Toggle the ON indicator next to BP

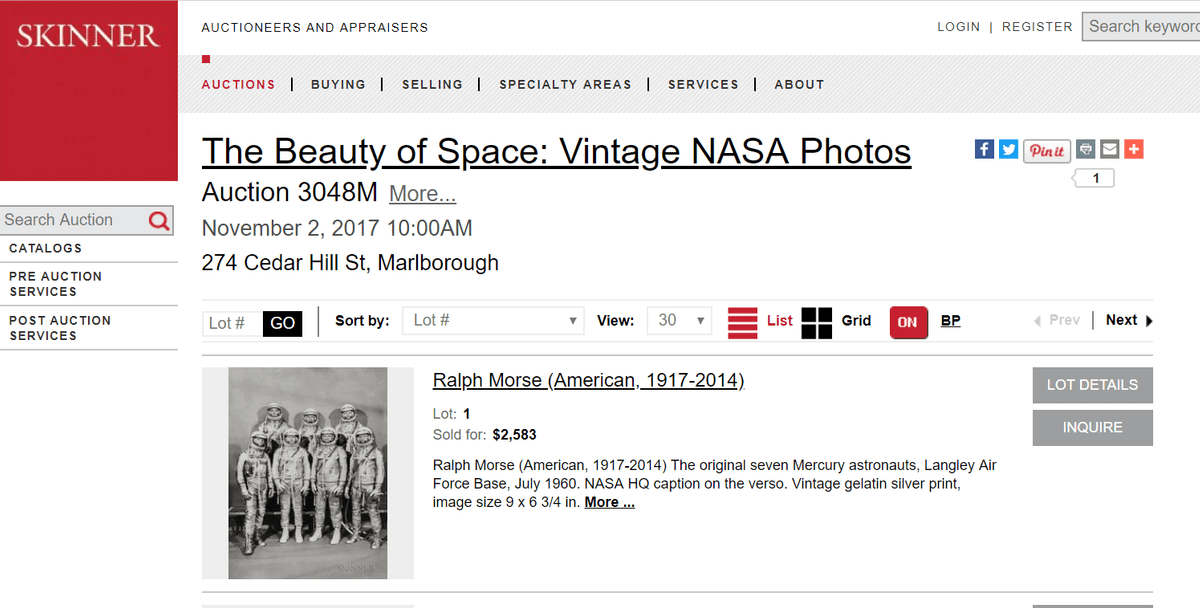click(908, 321)
